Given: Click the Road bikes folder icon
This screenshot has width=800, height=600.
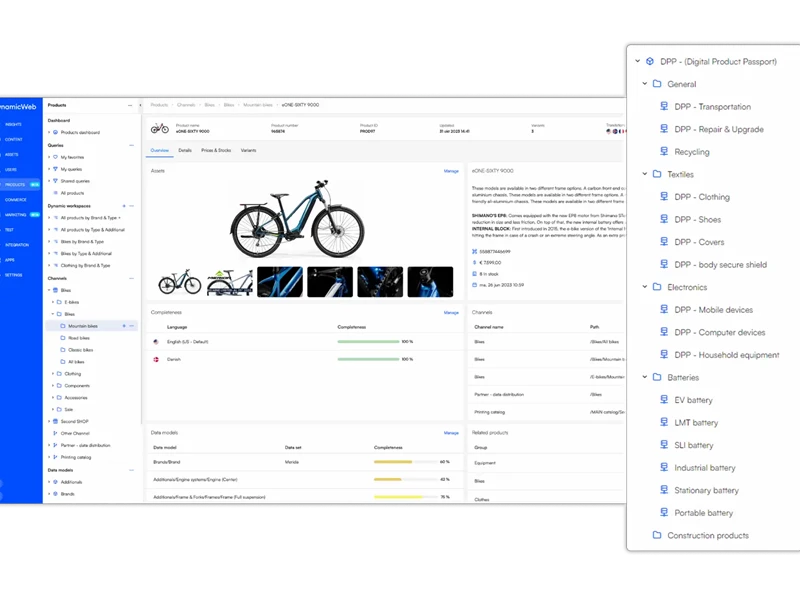Looking at the screenshot, I should pos(63,338).
